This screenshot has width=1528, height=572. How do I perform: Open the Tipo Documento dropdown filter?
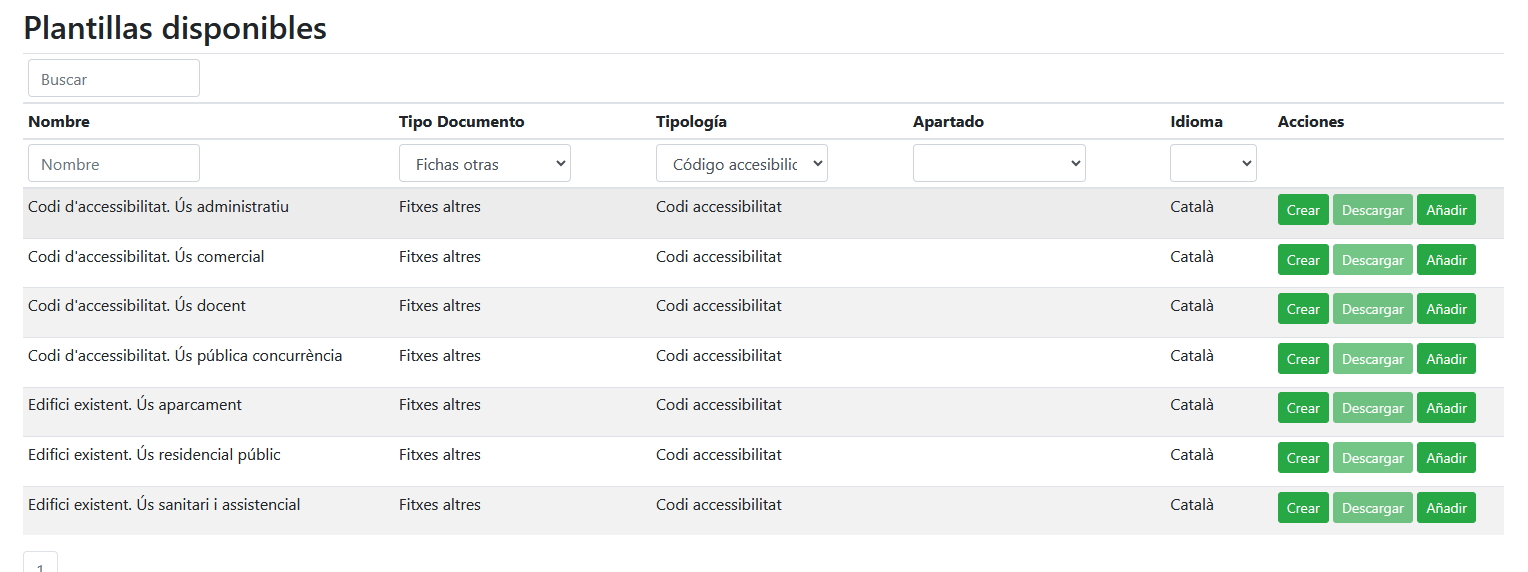484,164
